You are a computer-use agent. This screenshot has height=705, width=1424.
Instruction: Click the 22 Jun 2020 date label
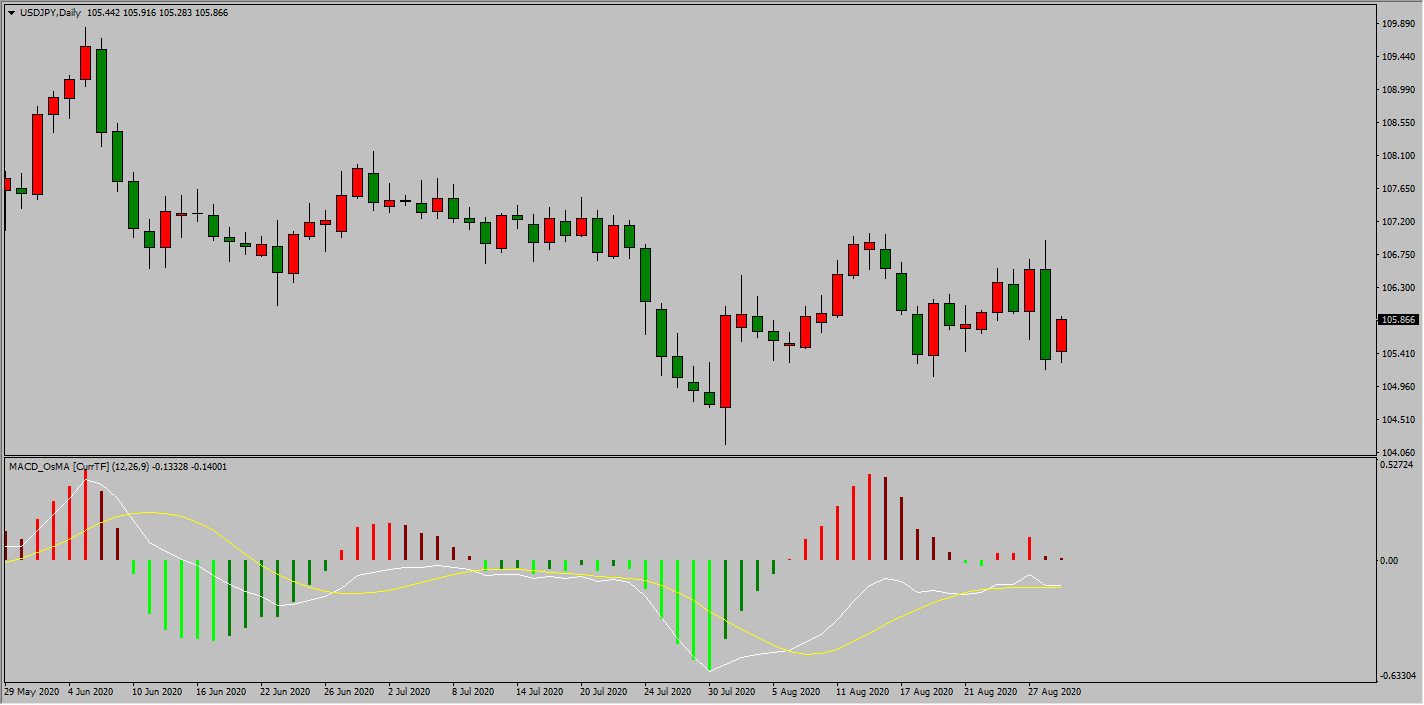pos(286,691)
